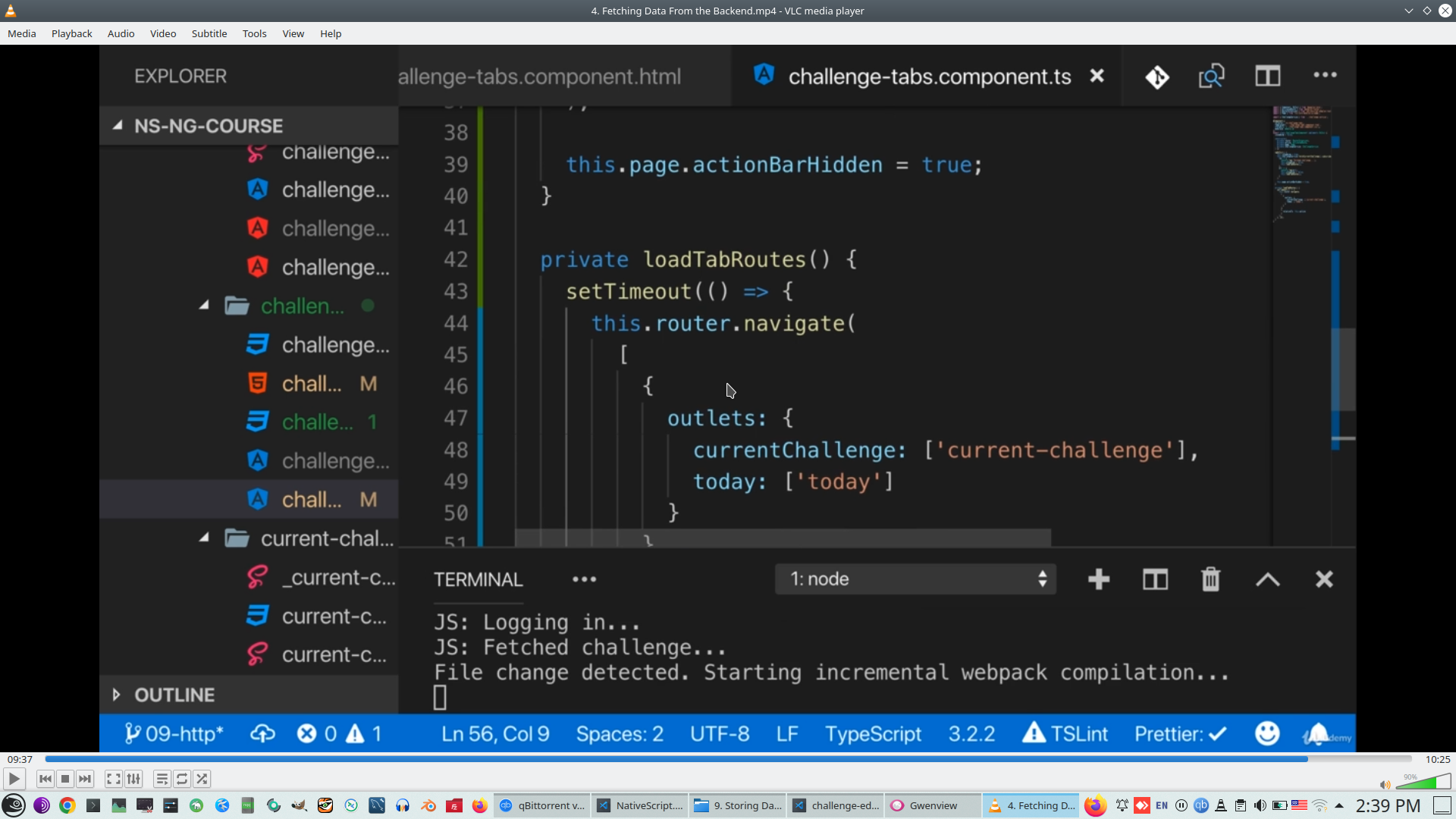Toggle fullscreen video mode
1456x819 pixels.
[x=113, y=779]
